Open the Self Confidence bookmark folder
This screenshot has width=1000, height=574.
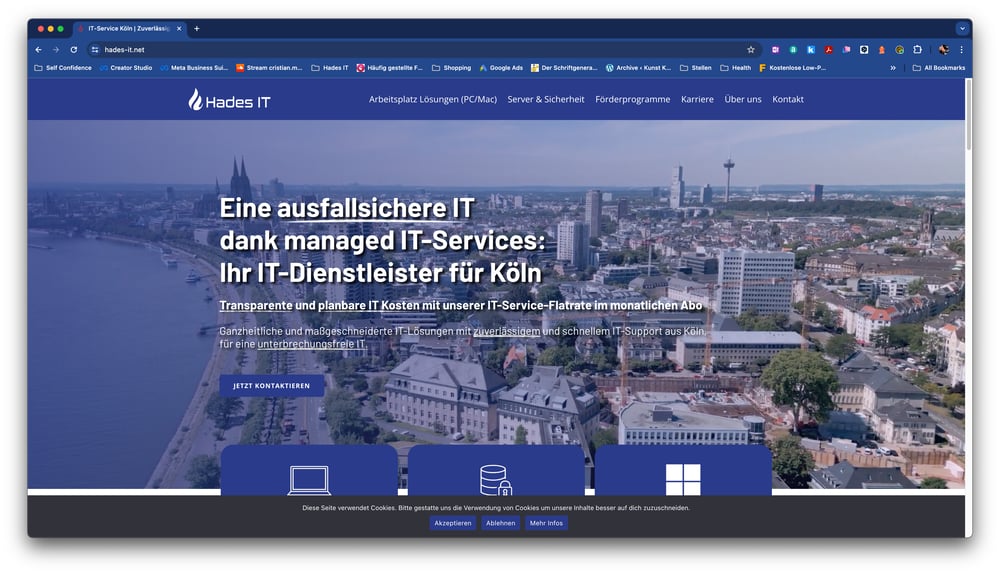point(62,68)
